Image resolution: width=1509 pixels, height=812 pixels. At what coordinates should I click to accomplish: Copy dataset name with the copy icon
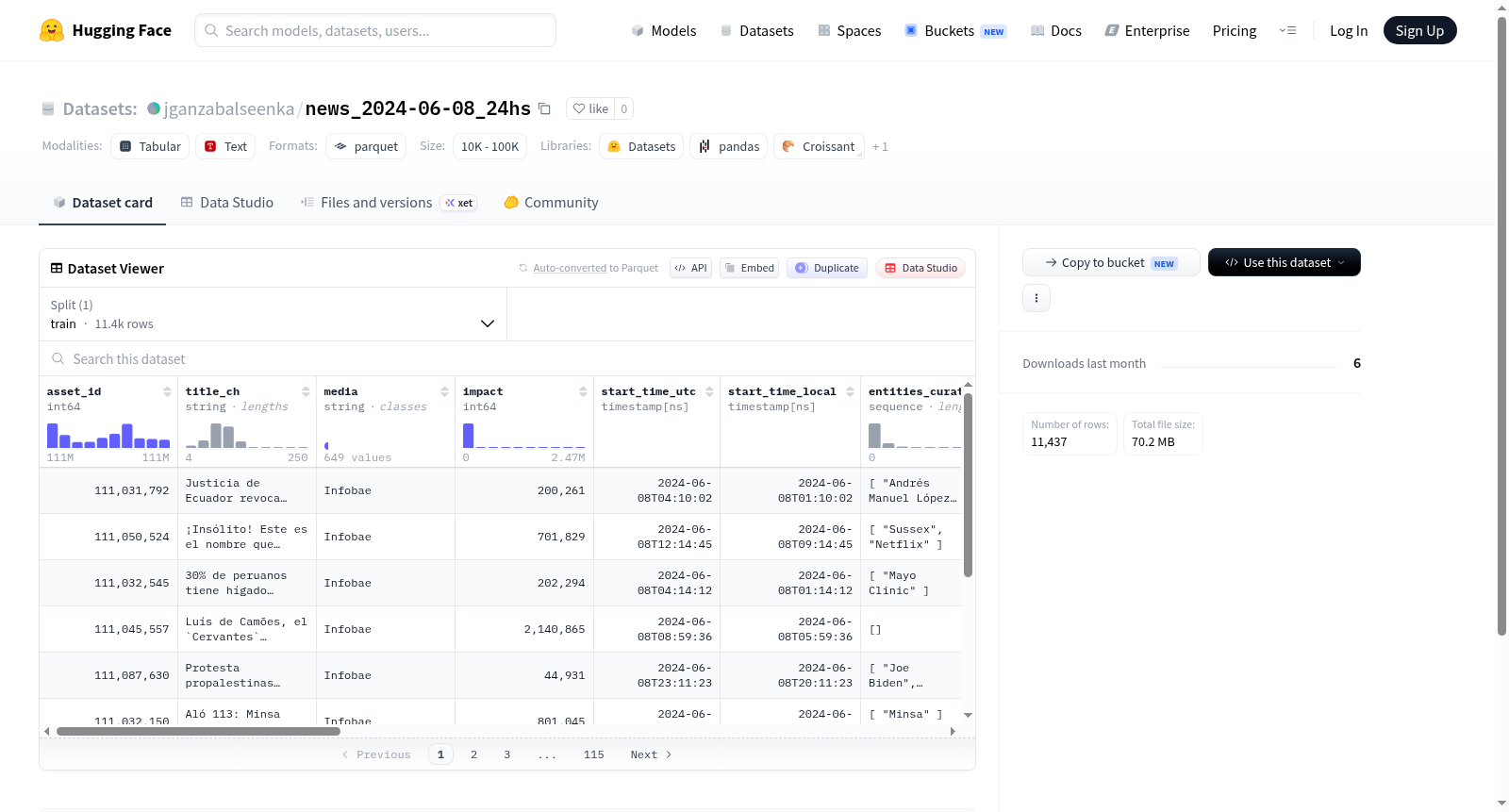tap(544, 108)
